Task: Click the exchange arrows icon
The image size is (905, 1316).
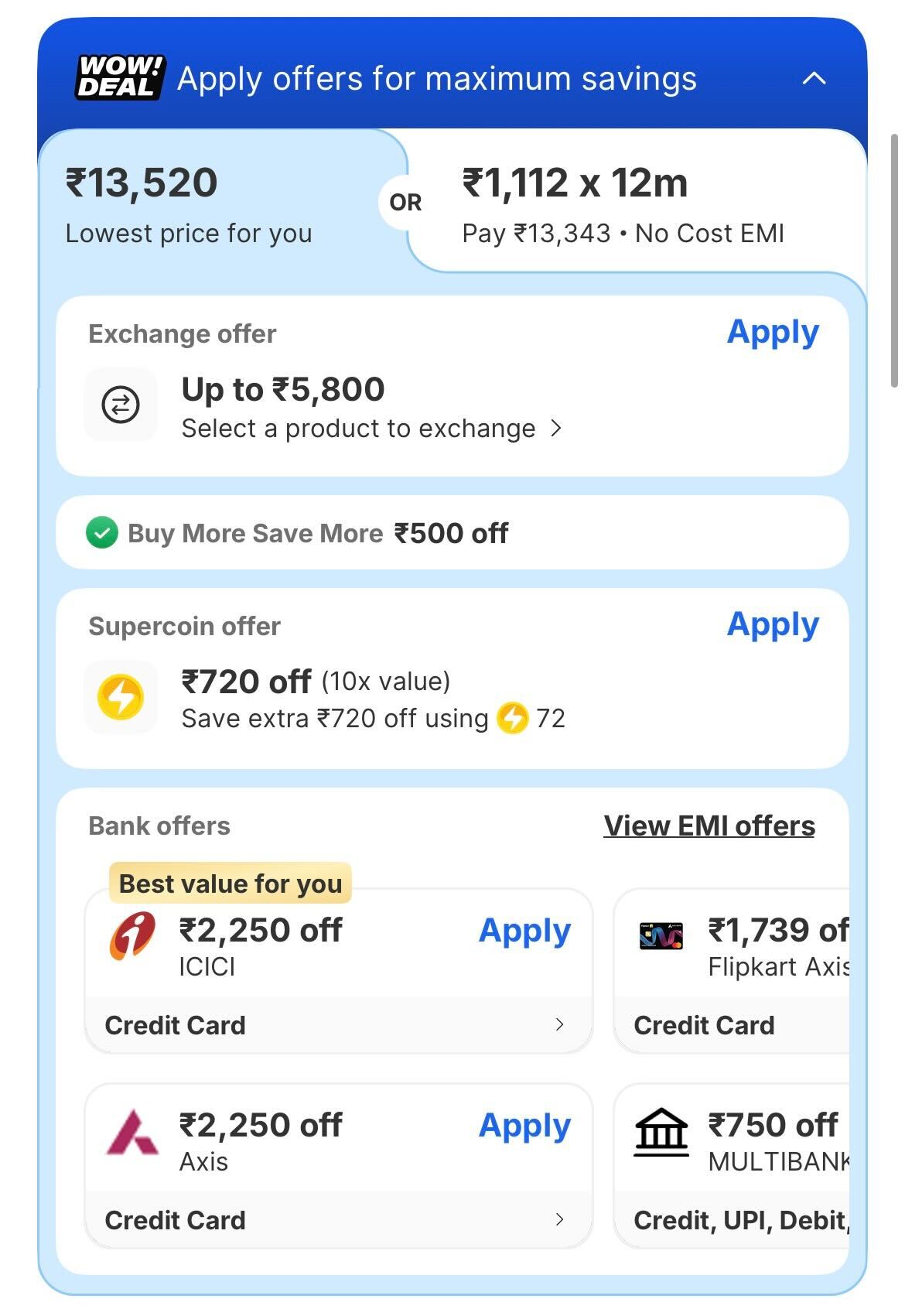Action: (121, 405)
